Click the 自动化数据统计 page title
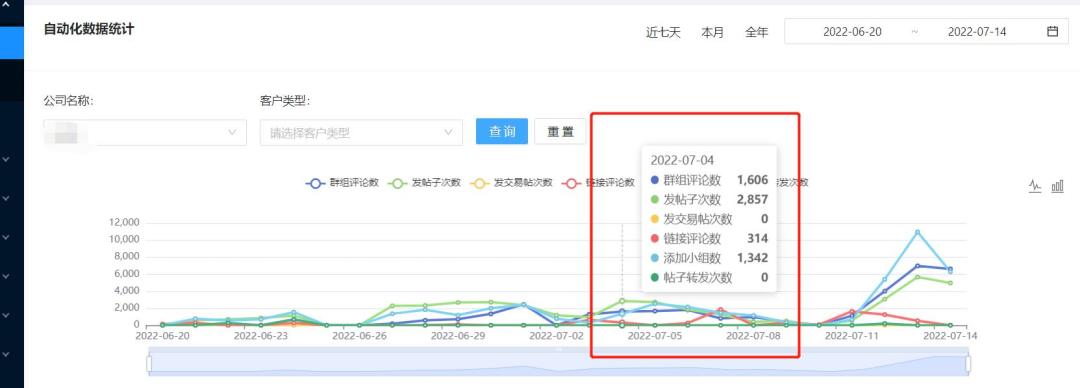The image size is (1080, 388). pyautogui.click(x=89, y=29)
